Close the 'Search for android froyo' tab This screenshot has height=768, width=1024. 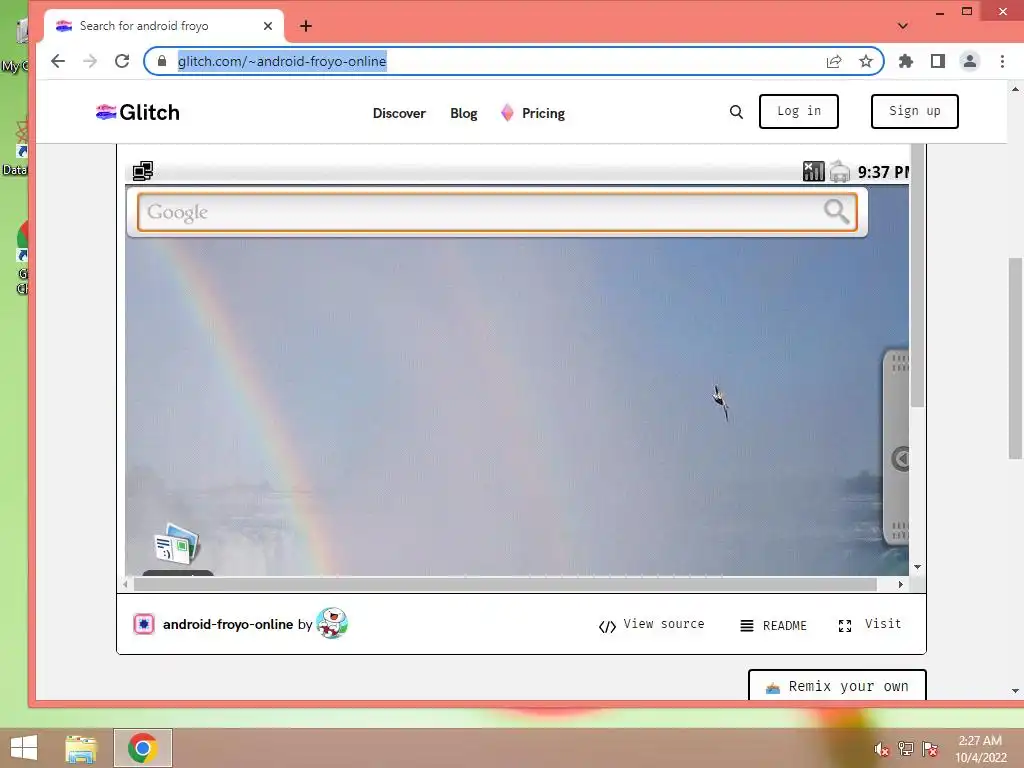(268, 26)
